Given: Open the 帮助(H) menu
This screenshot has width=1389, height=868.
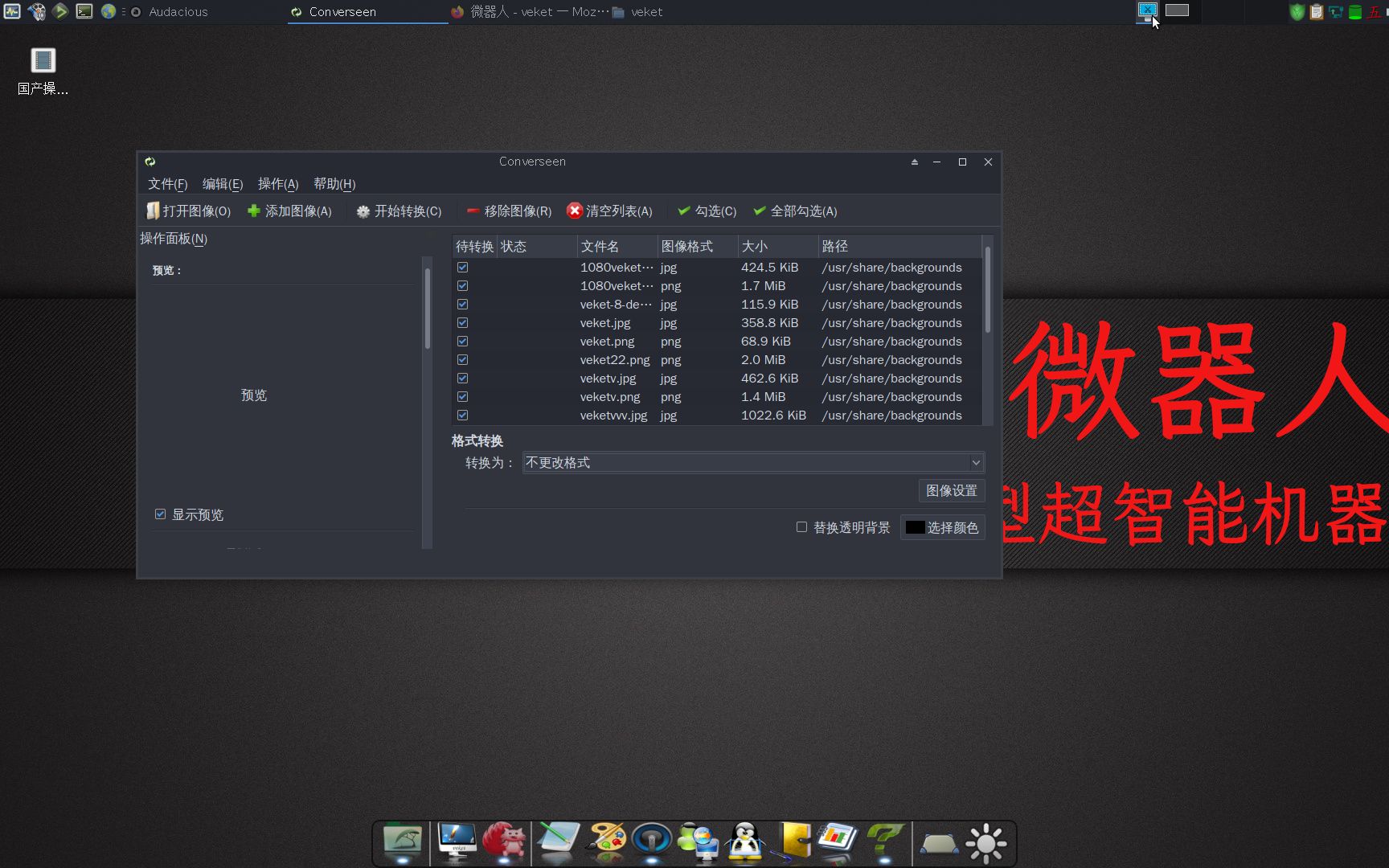Looking at the screenshot, I should click(334, 184).
